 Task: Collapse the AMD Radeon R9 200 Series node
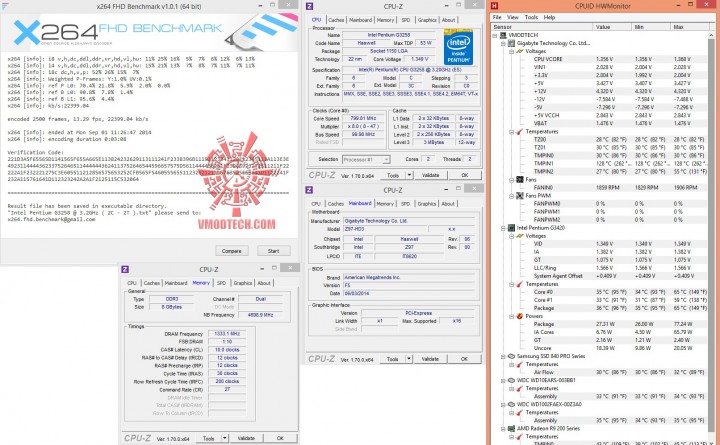(503, 428)
